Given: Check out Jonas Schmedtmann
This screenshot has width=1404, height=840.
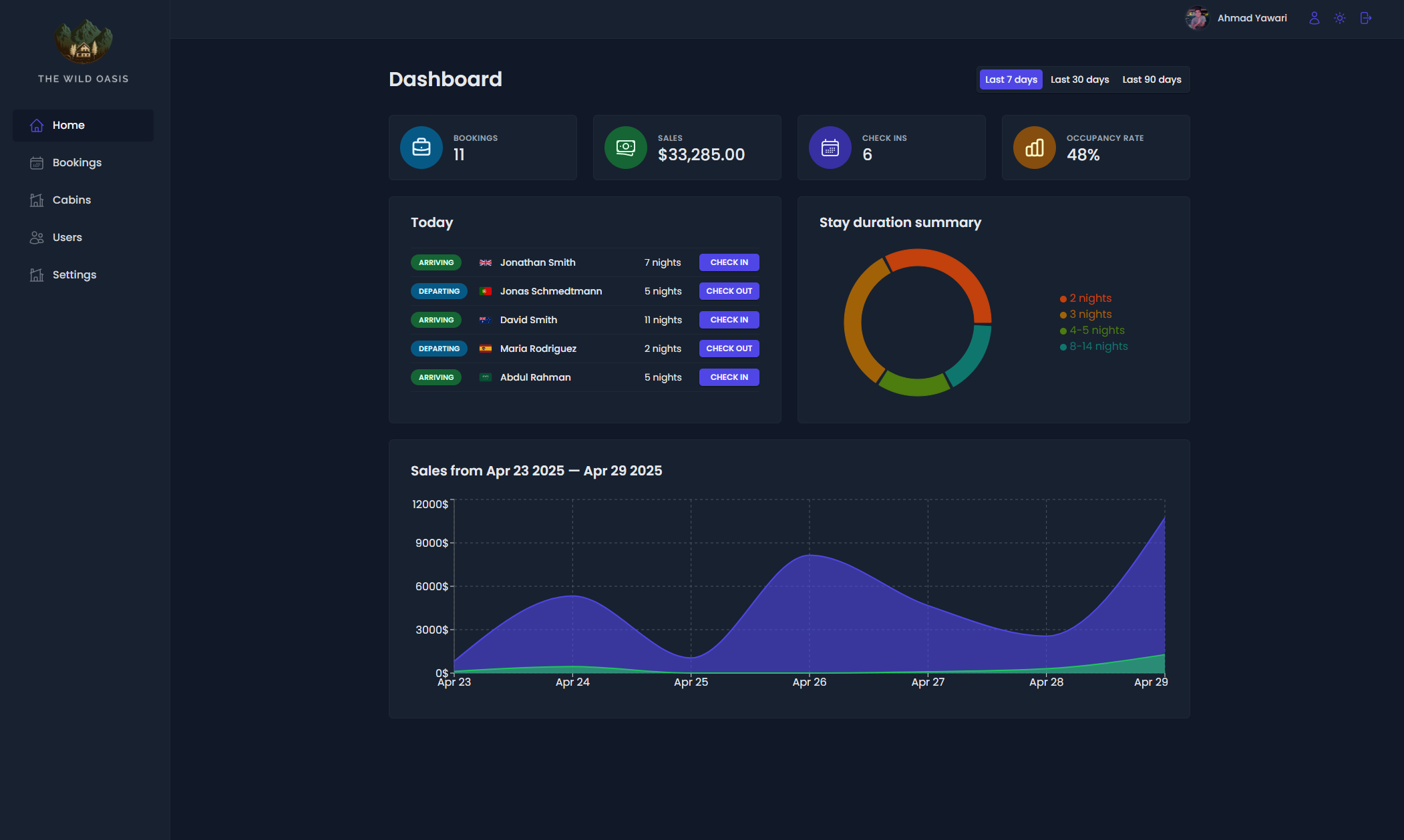Looking at the screenshot, I should click(729, 290).
